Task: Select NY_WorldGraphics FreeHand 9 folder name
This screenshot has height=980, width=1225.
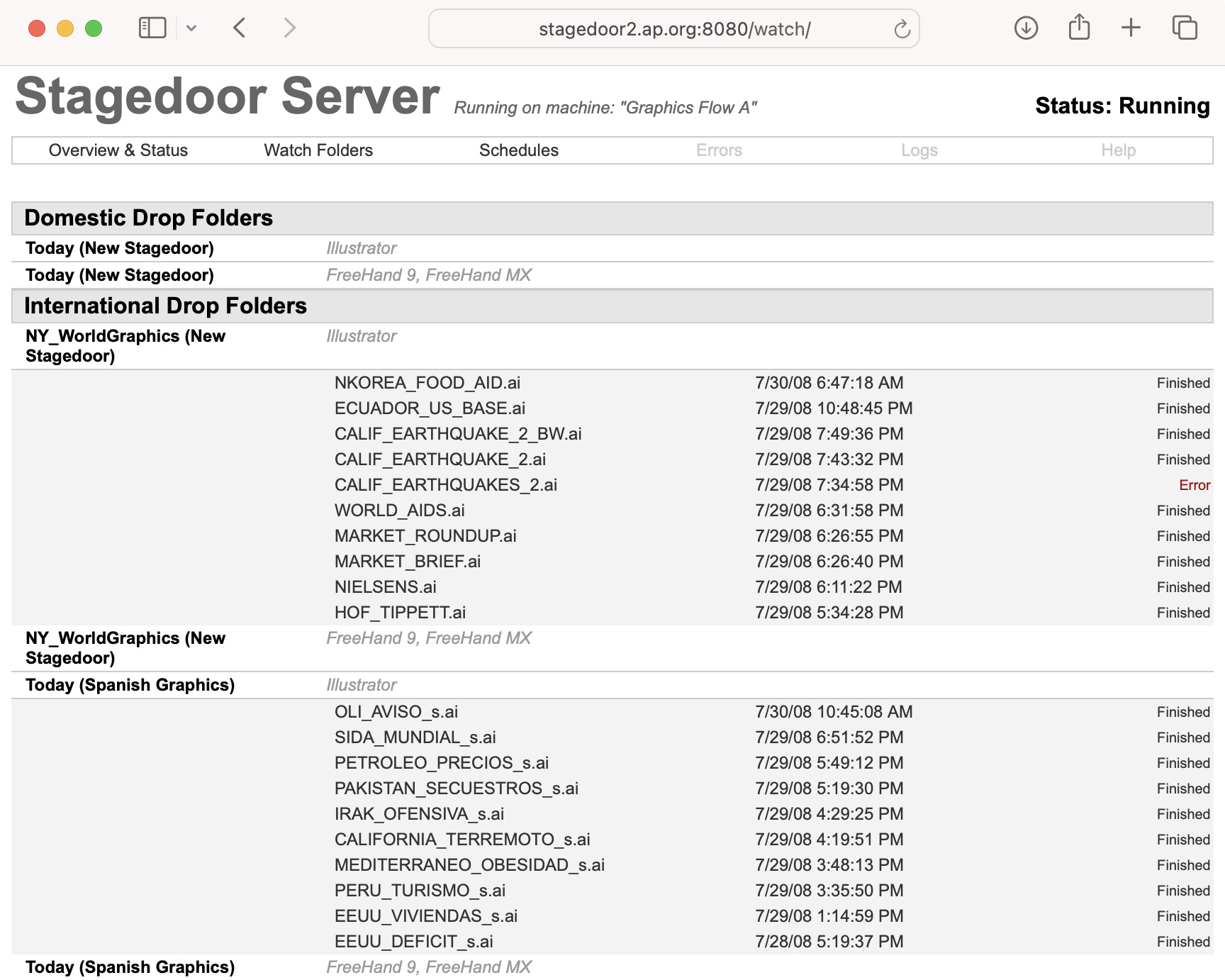Action: pyautogui.click(x=125, y=648)
